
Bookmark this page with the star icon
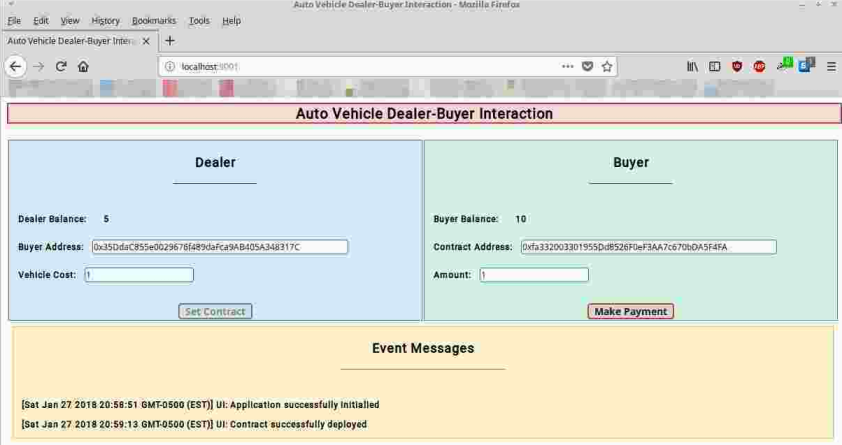click(x=607, y=67)
